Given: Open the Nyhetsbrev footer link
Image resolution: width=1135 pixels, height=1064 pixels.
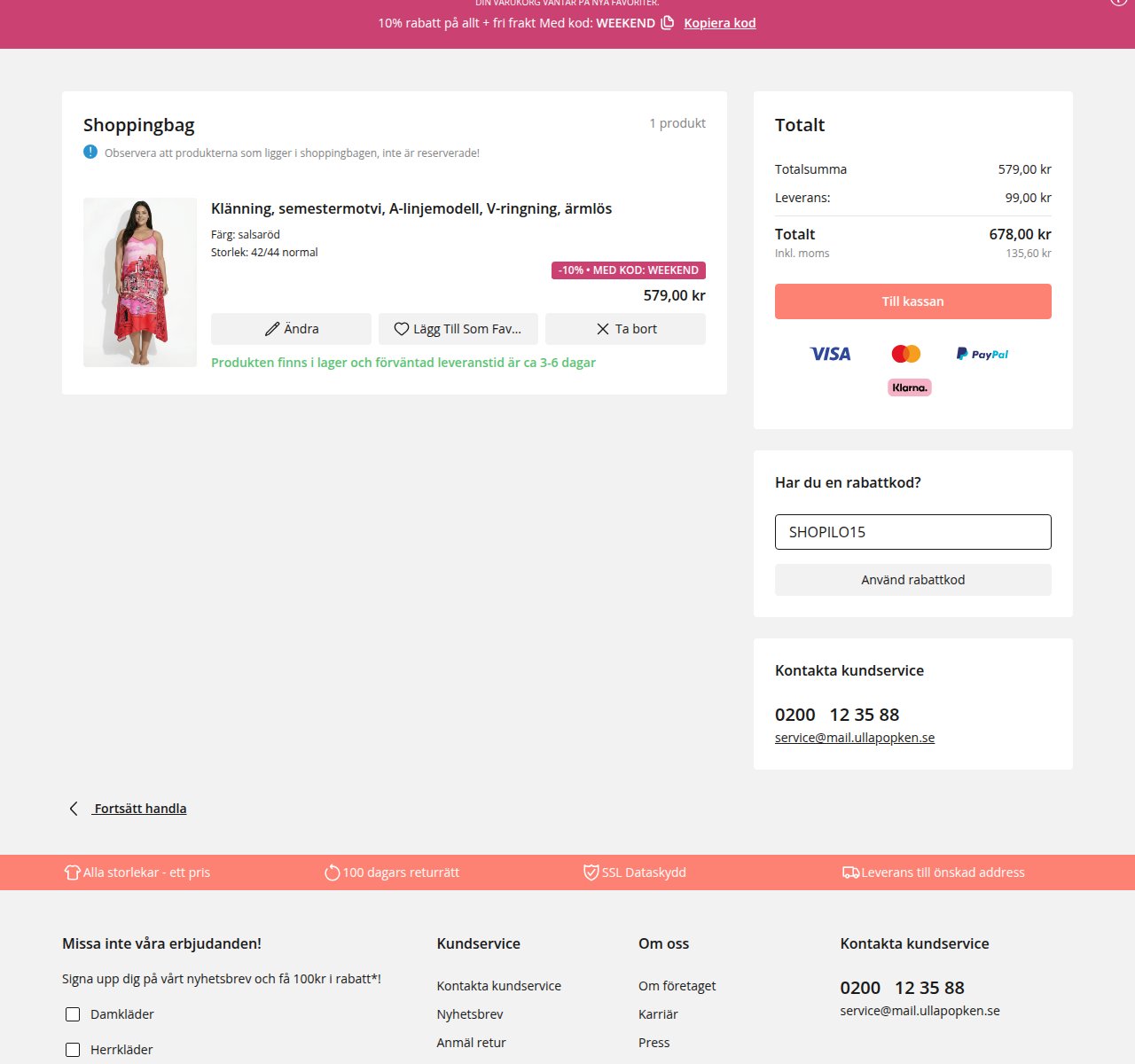Looking at the screenshot, I should click(470, 1014).
